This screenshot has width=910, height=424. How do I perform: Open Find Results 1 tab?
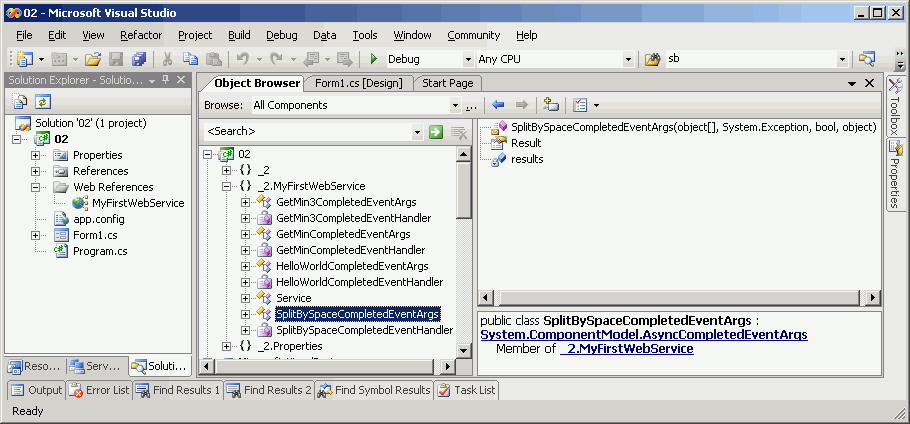[178, 390]
